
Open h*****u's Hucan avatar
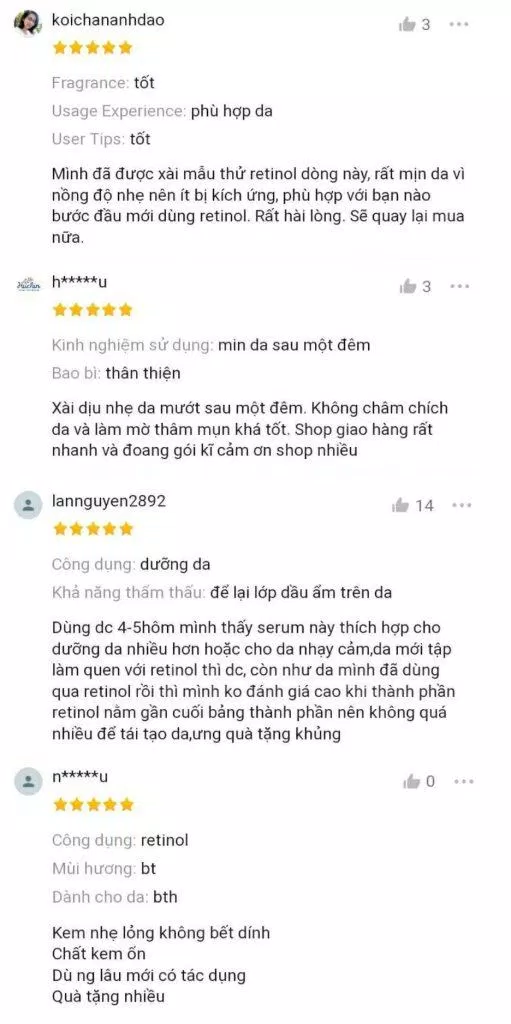point(28,285)
